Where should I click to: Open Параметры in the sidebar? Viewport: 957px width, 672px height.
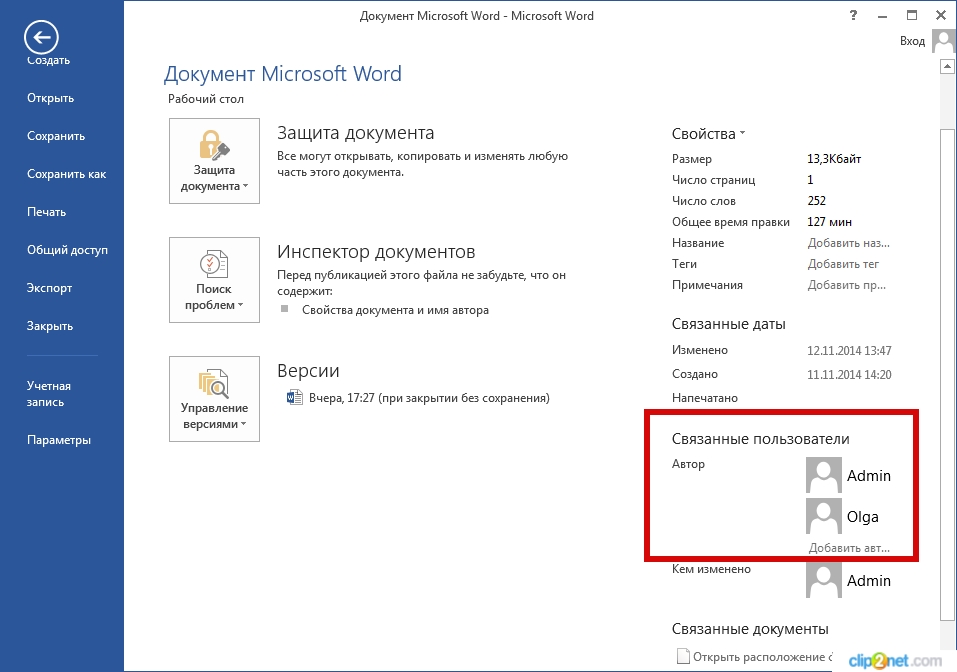59,440
